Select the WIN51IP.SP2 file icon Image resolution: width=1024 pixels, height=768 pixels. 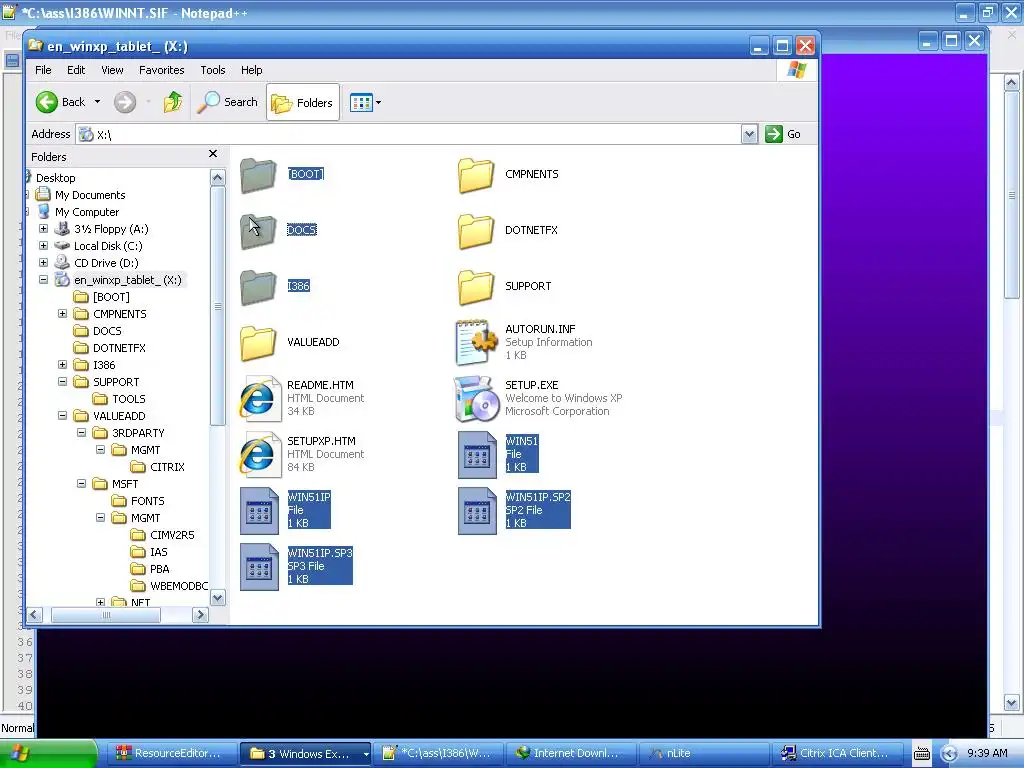click(477, 511)
